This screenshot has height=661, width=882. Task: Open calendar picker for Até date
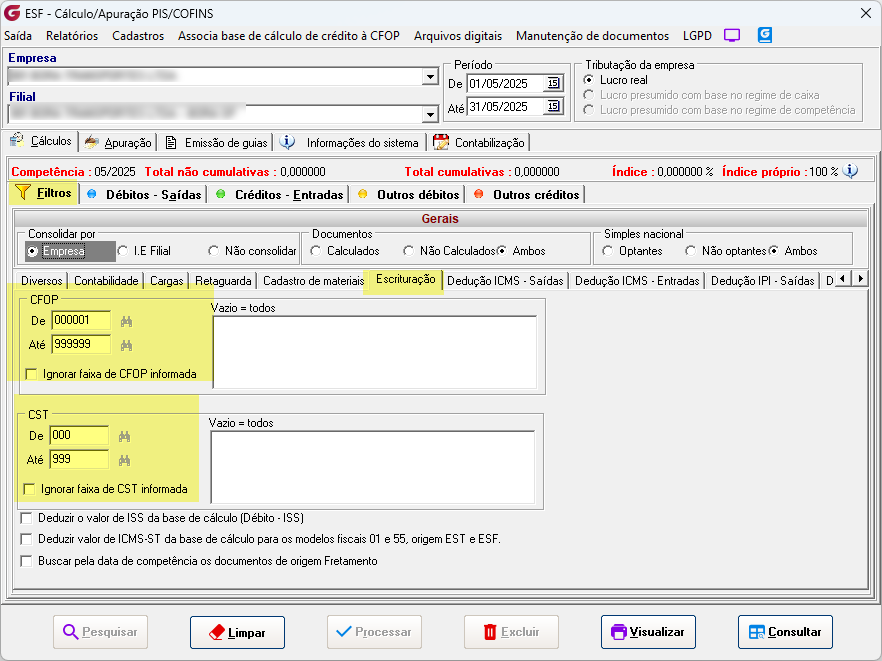coord(554,106)
